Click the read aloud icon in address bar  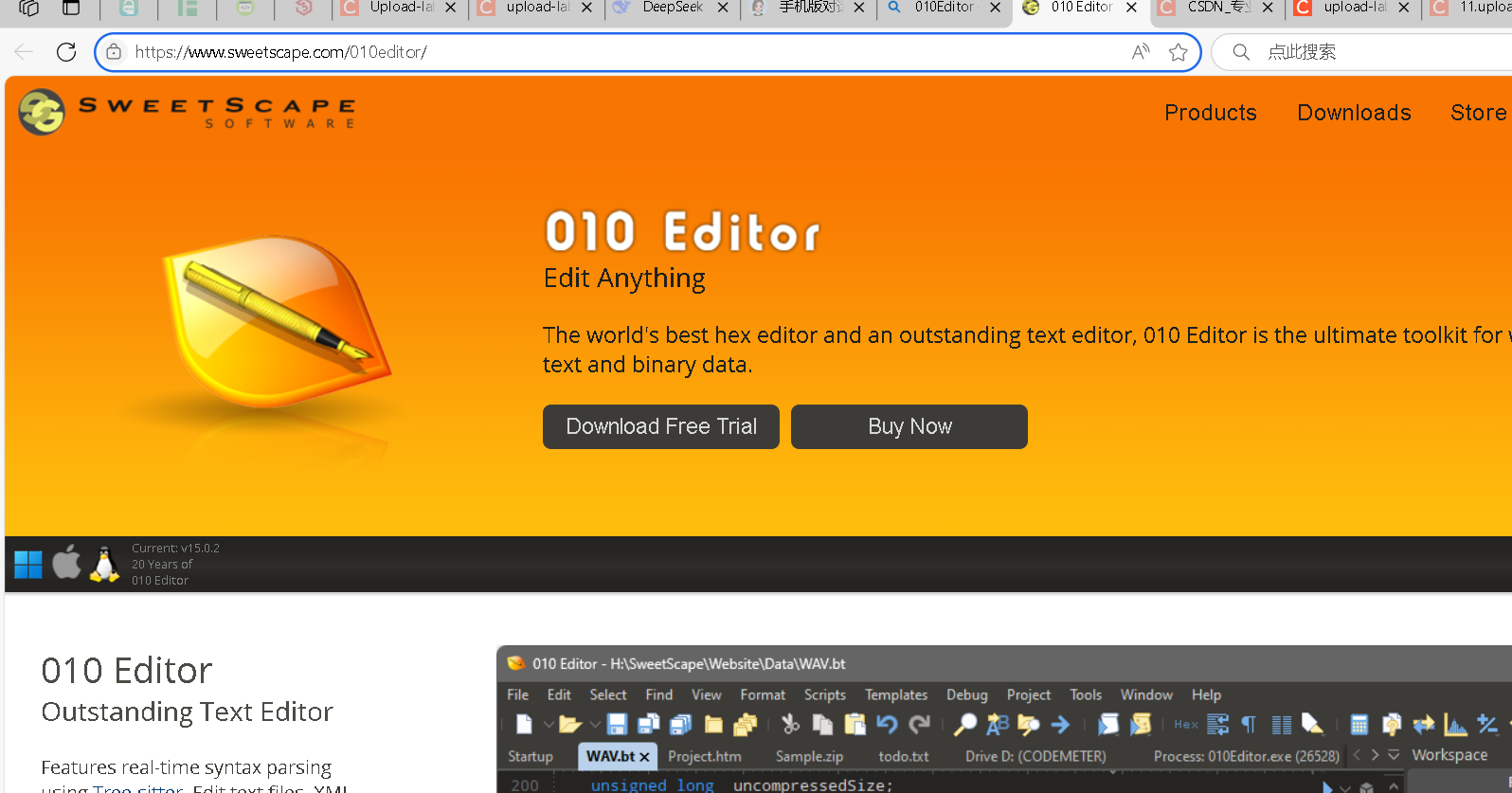pyautogui.click(x=1141, y=52)
